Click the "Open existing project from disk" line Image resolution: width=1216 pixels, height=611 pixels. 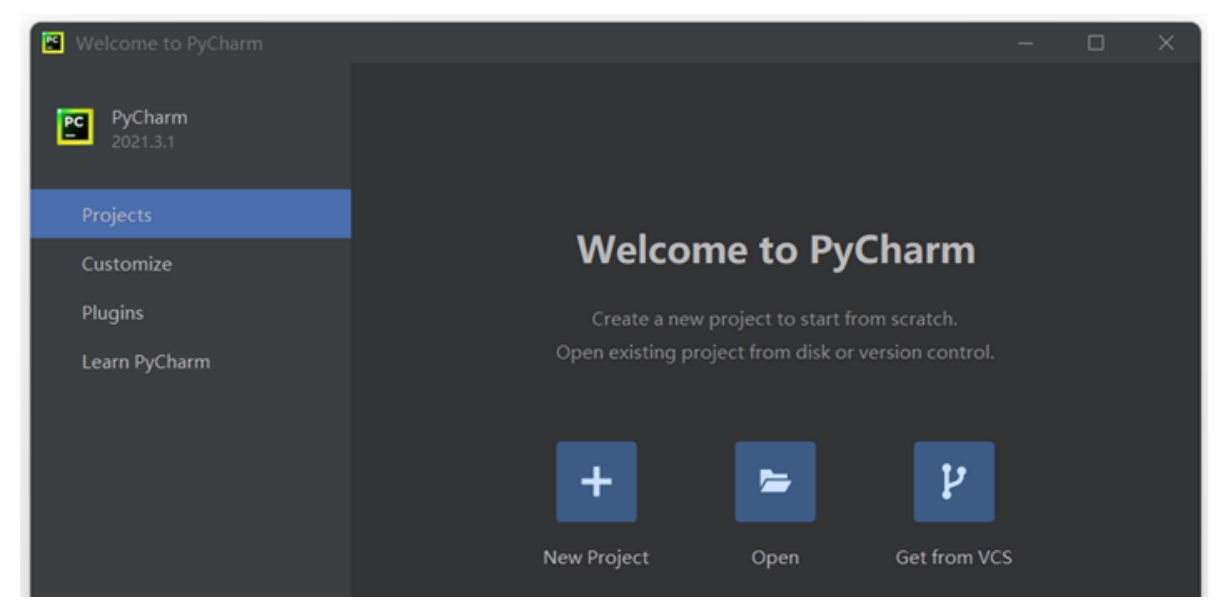775,353
